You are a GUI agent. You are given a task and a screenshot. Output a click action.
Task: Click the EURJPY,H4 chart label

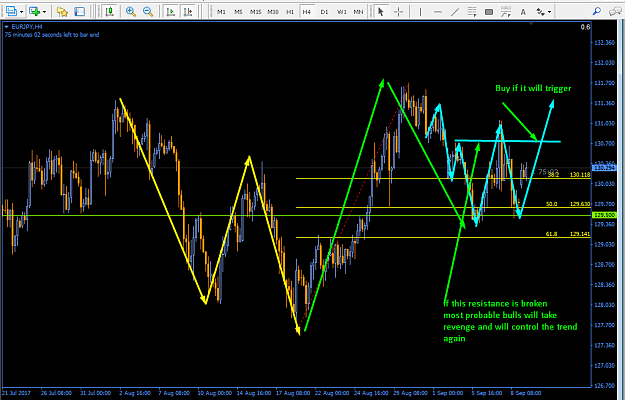coord(27,27)
